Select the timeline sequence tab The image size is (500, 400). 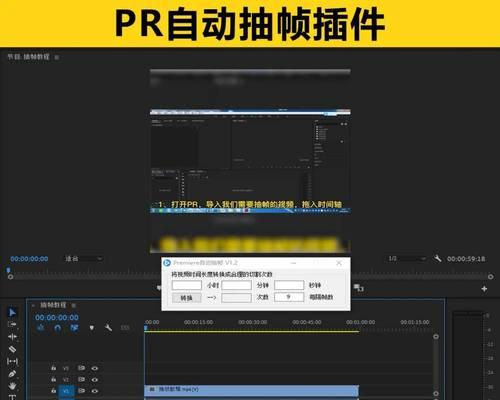click(53, 305)
